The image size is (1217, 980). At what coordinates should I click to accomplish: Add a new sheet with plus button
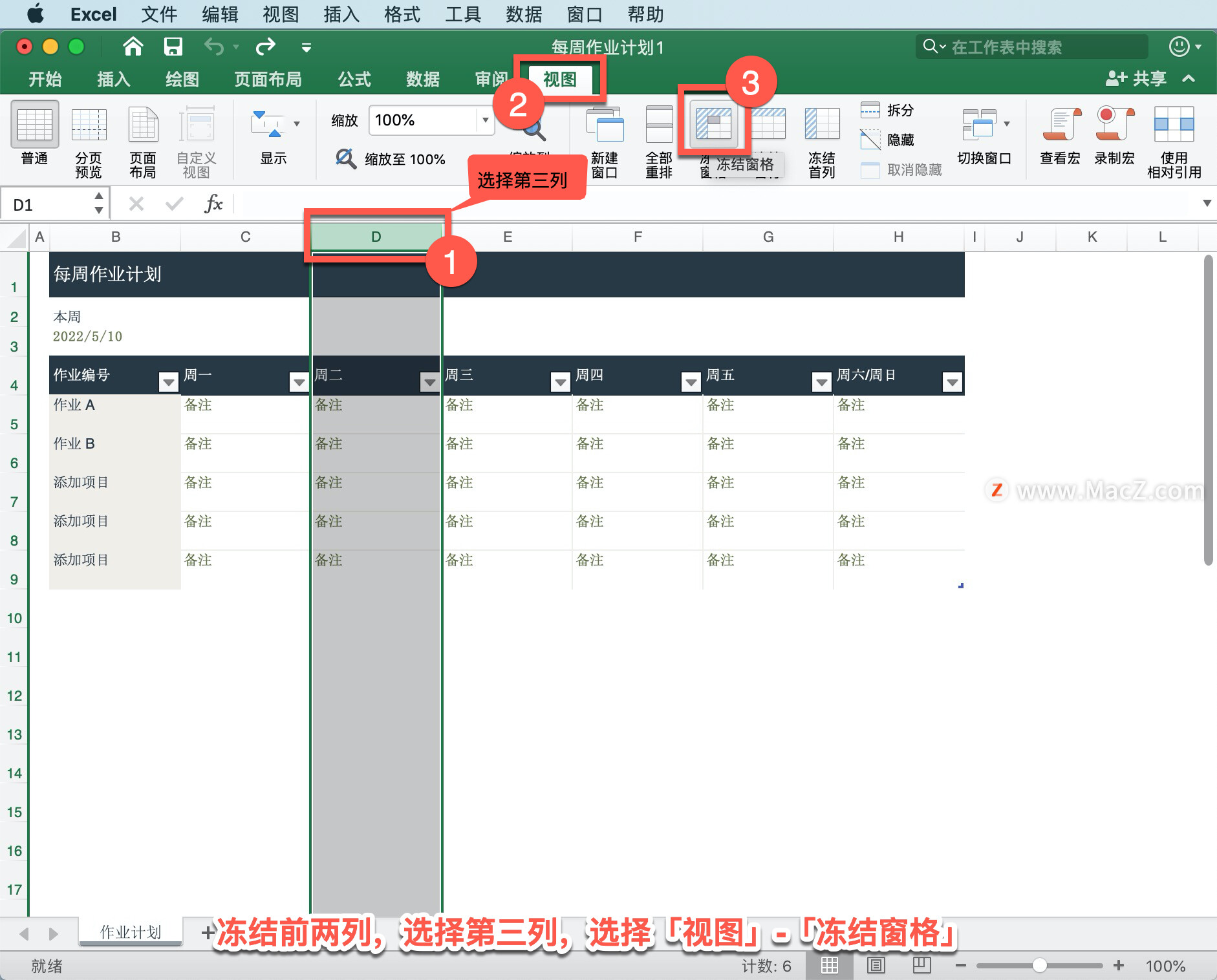coord(208,932)
